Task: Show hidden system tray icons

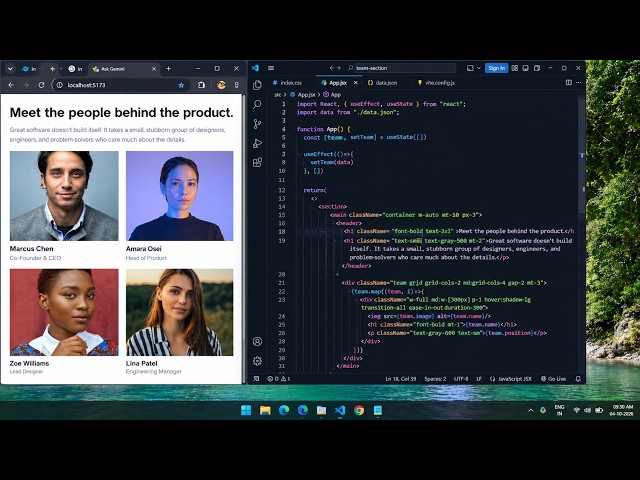Action: point(531,411)
